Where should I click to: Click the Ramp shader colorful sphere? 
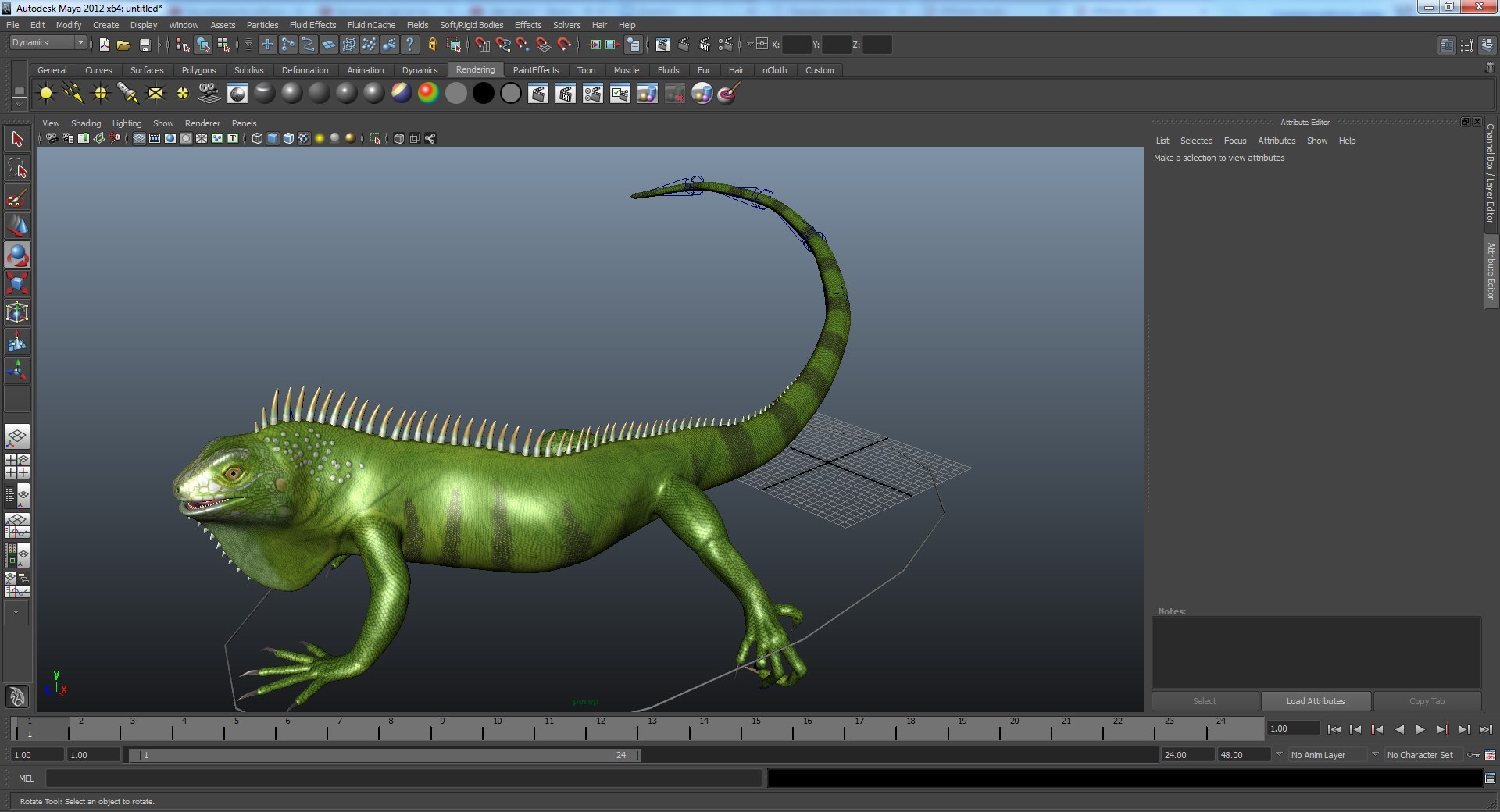428,94
